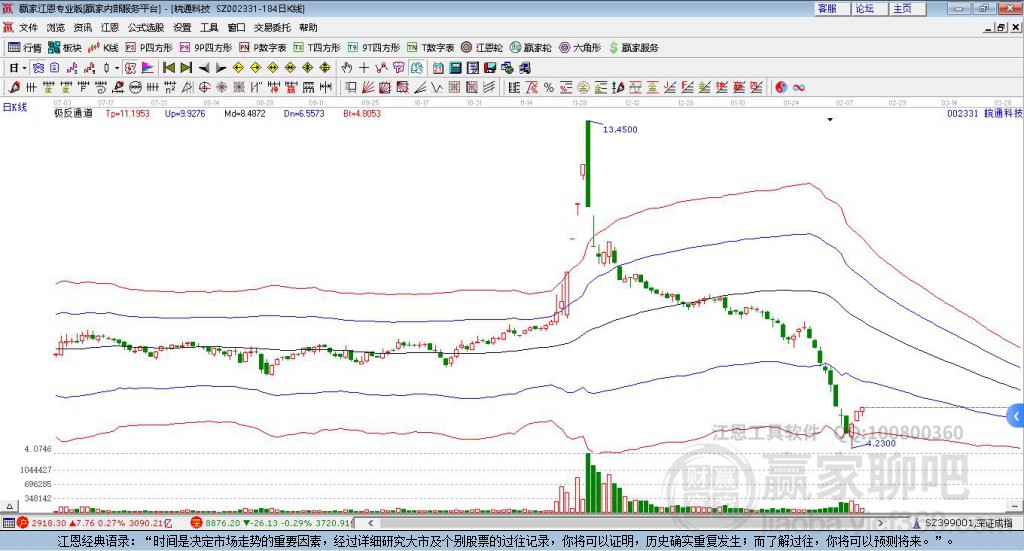Image resolution: width=1024 pixels, height=551 pixels.
Task: Select the red pencil drawing tool
Action: click(x=14, y=87)
